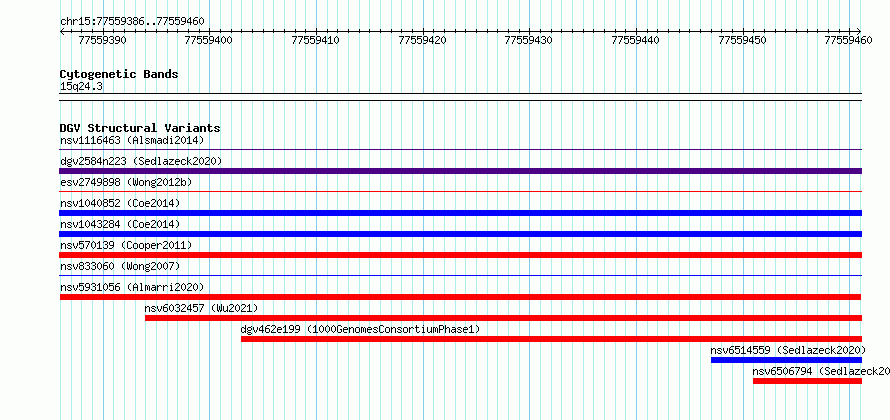The image size is (890, 420).
Task: Click the chr15:77559386..77559460 region label
Action: point(132,22)
